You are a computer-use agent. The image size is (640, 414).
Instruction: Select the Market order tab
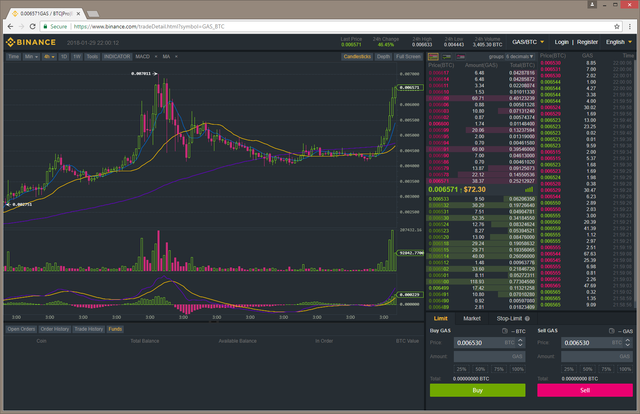coord(472,318)
